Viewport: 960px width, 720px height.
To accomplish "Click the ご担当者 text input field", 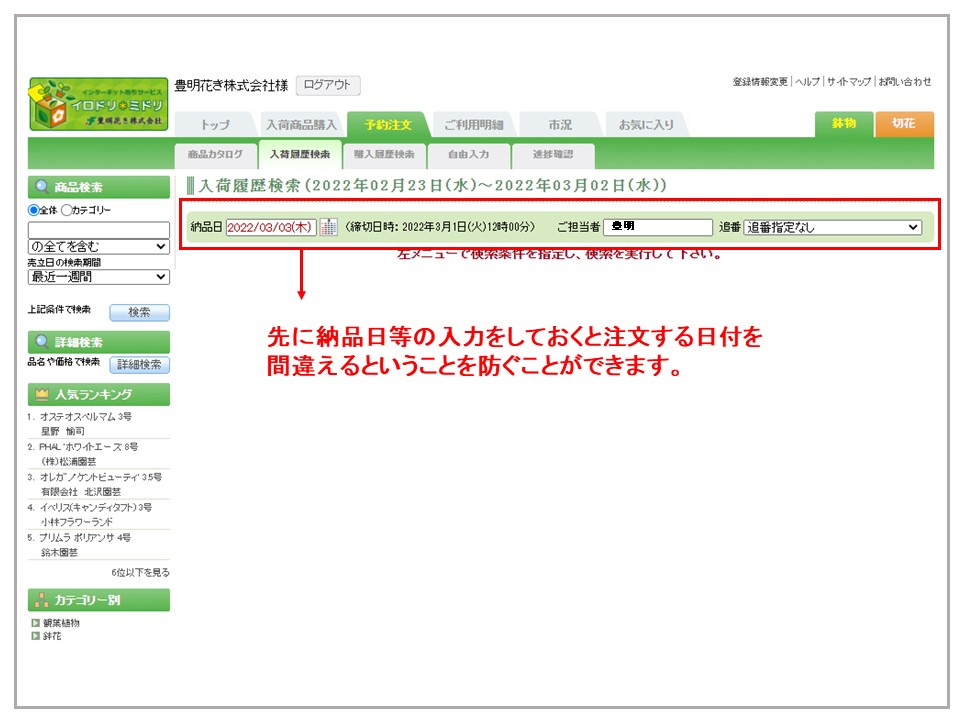I will (658, 227).
